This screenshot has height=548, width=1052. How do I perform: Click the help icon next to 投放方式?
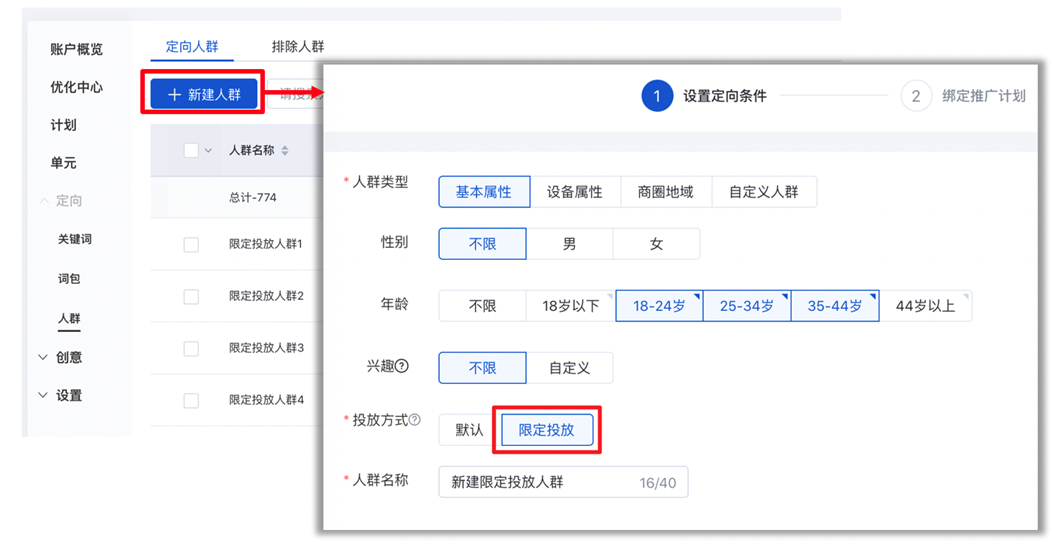click(415, 421)
